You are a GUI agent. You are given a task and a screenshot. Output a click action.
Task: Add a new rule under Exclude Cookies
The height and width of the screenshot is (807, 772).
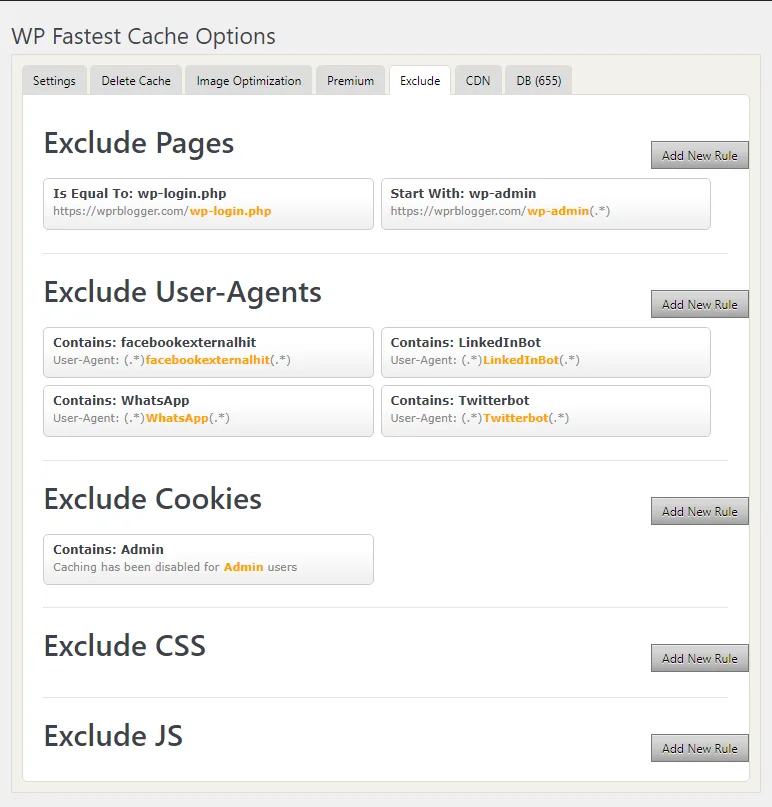(699, 511)
